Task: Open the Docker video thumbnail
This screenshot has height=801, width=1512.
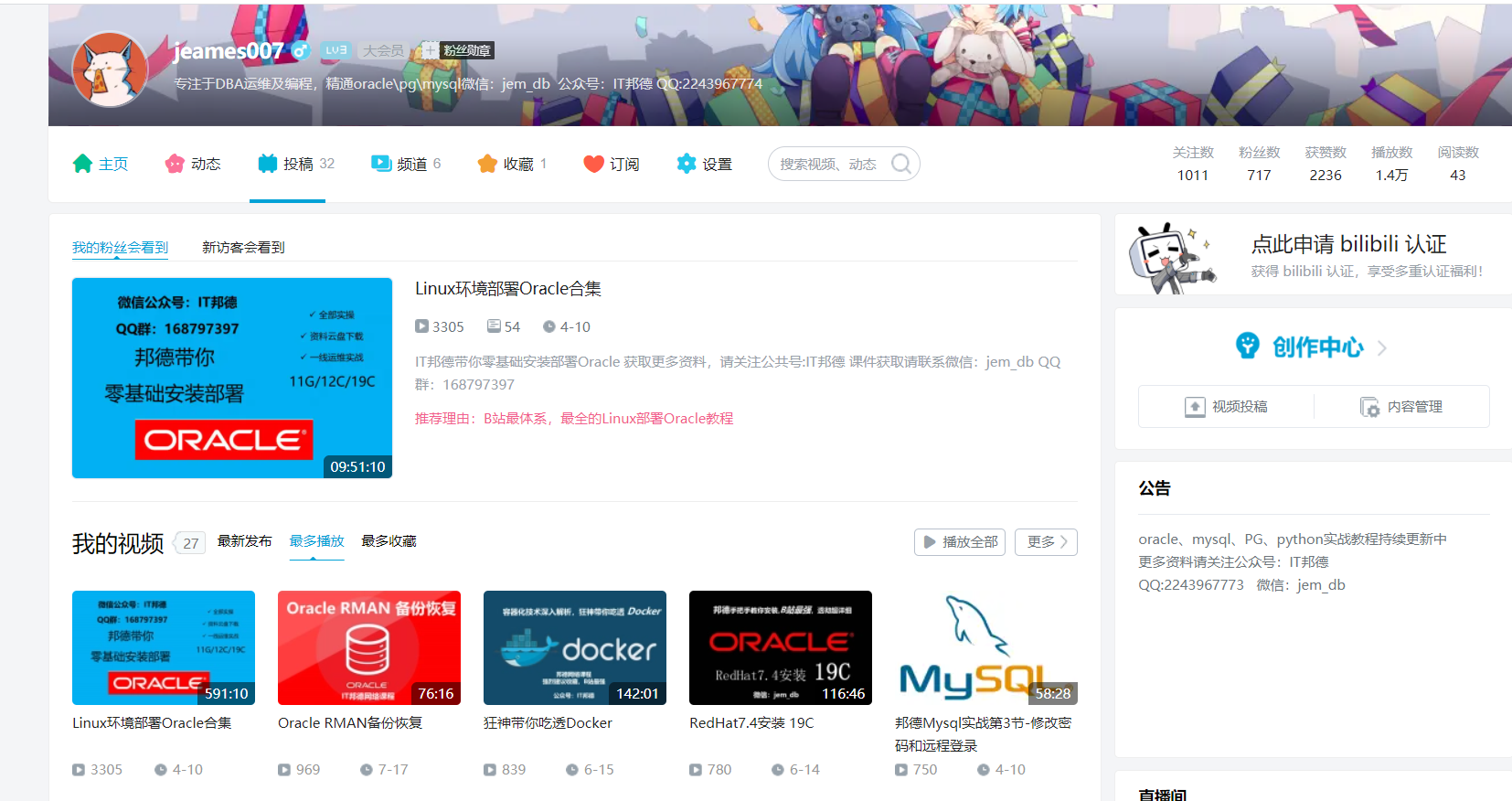Action: pyautogui.click(x=575, y=647)
